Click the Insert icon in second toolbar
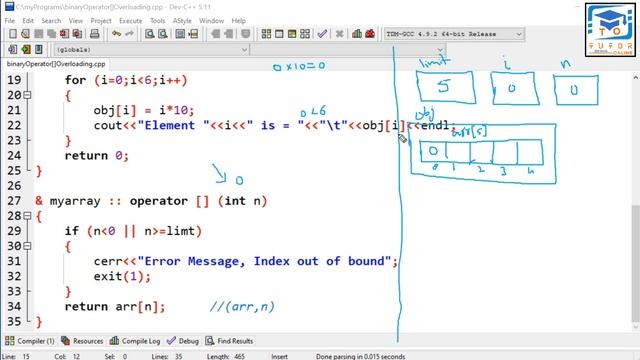640x360 pixels. [x=13, y=49]
